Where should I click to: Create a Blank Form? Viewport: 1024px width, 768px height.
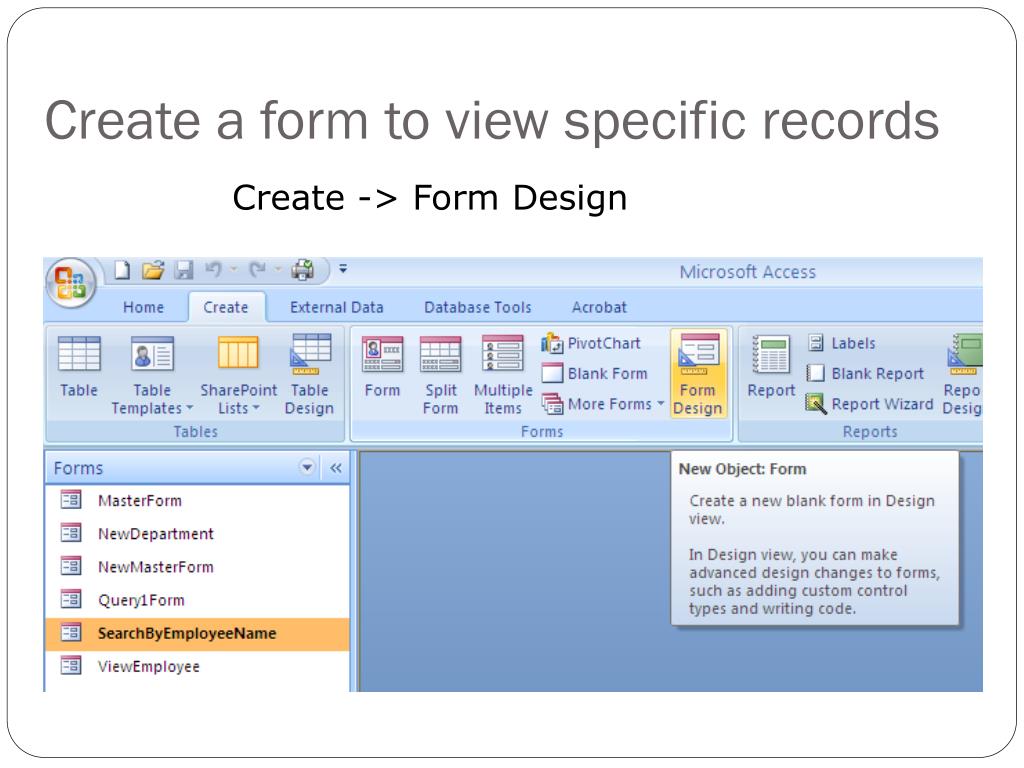click(x=595, y=373)
